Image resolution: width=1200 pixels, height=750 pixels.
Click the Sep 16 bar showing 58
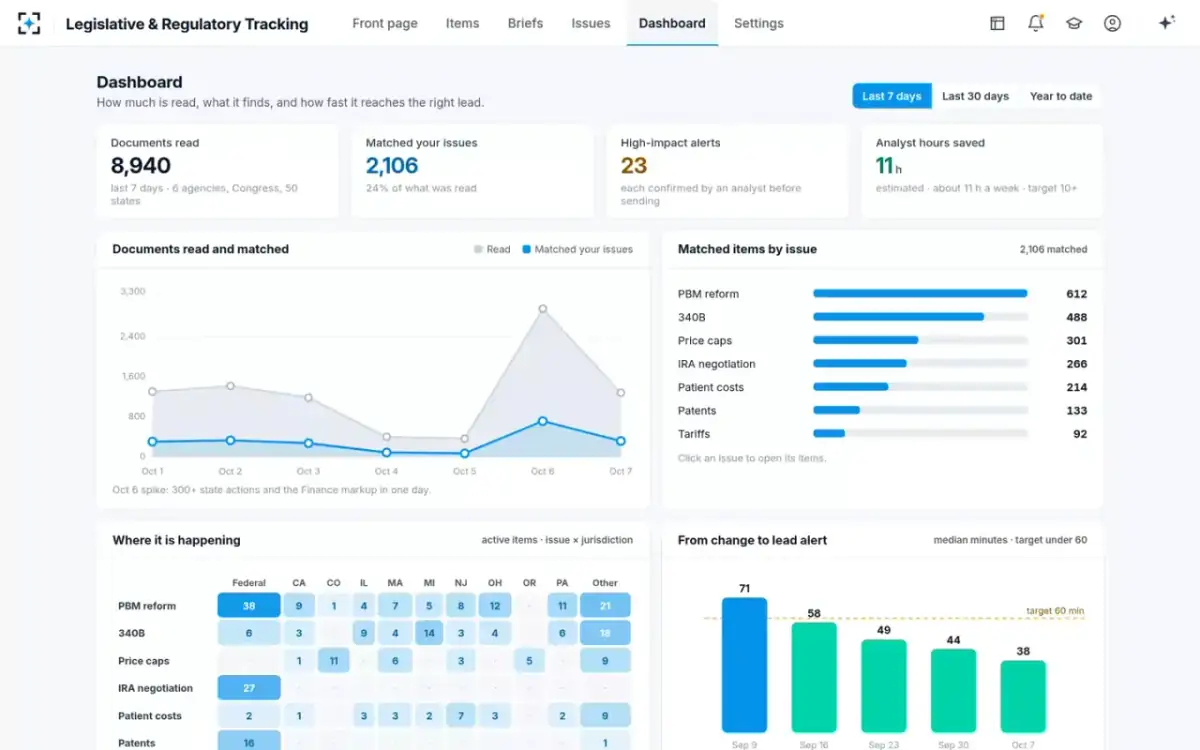pyautogui.click(x=814, y=676)
